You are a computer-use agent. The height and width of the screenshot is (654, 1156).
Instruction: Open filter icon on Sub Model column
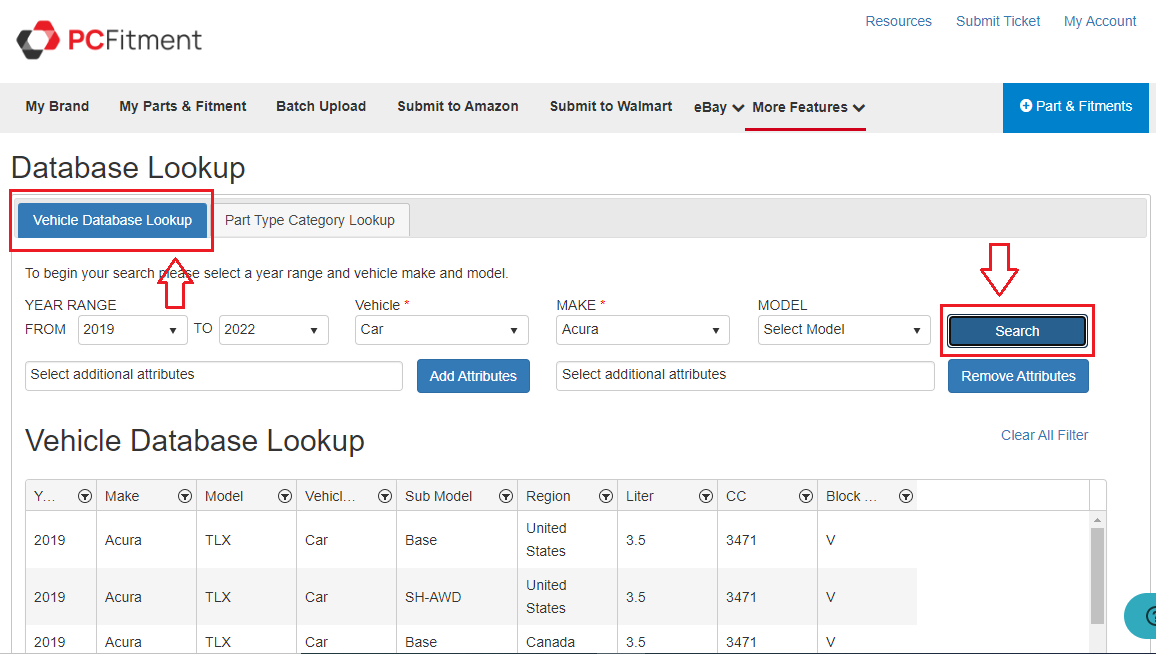[x=505, y=496]
